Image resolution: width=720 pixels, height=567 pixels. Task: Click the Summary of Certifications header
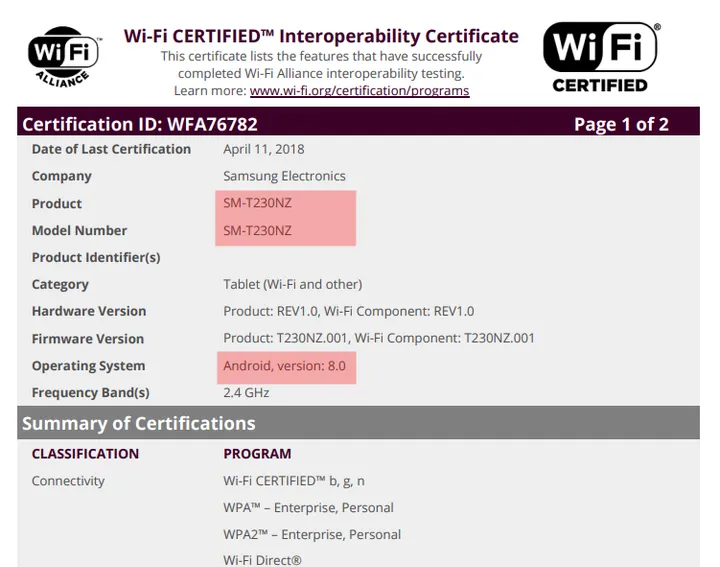tap(139, 423)
